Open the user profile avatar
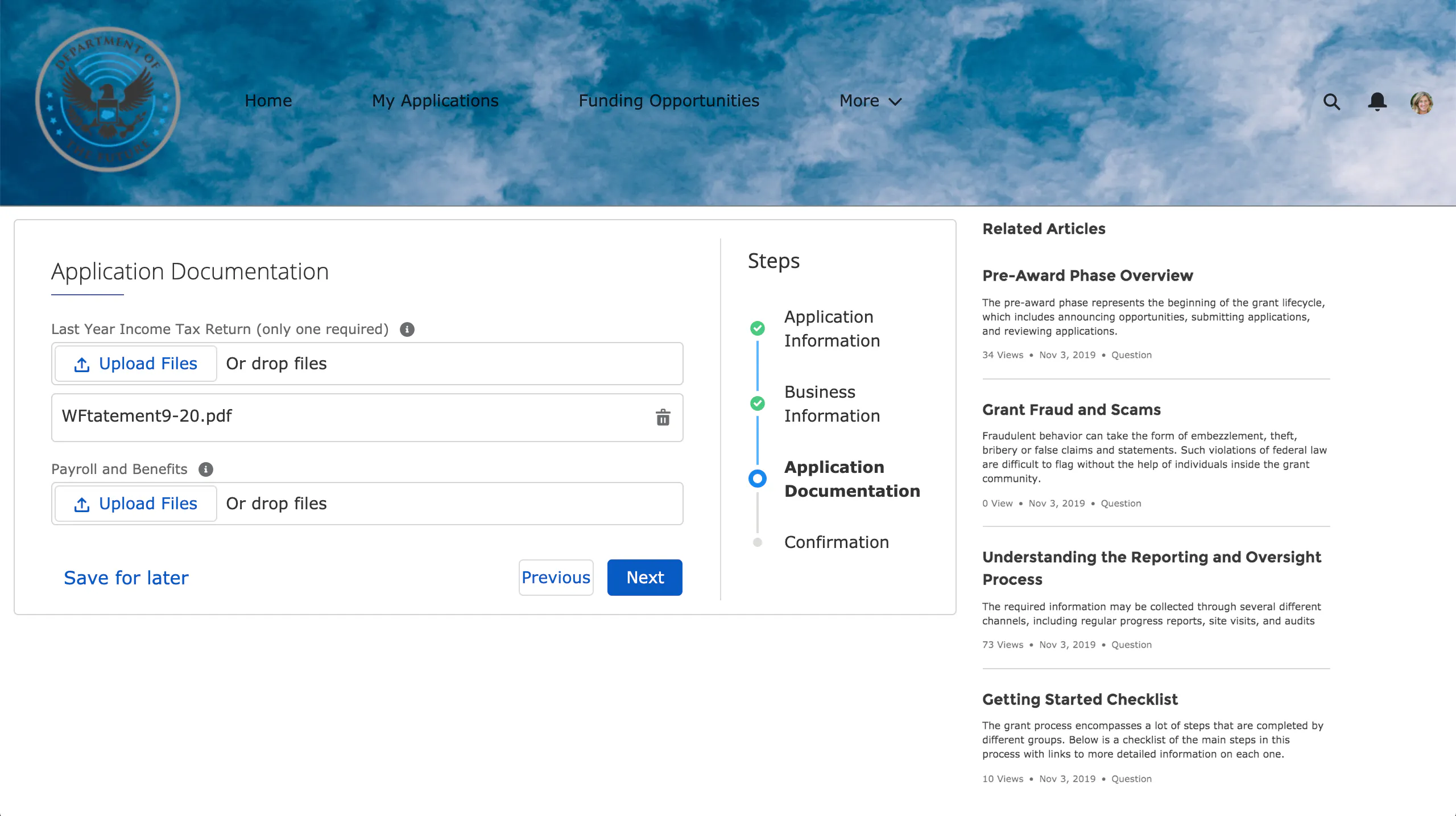This screenshot has width=1456, height=816. [1421, 103]
